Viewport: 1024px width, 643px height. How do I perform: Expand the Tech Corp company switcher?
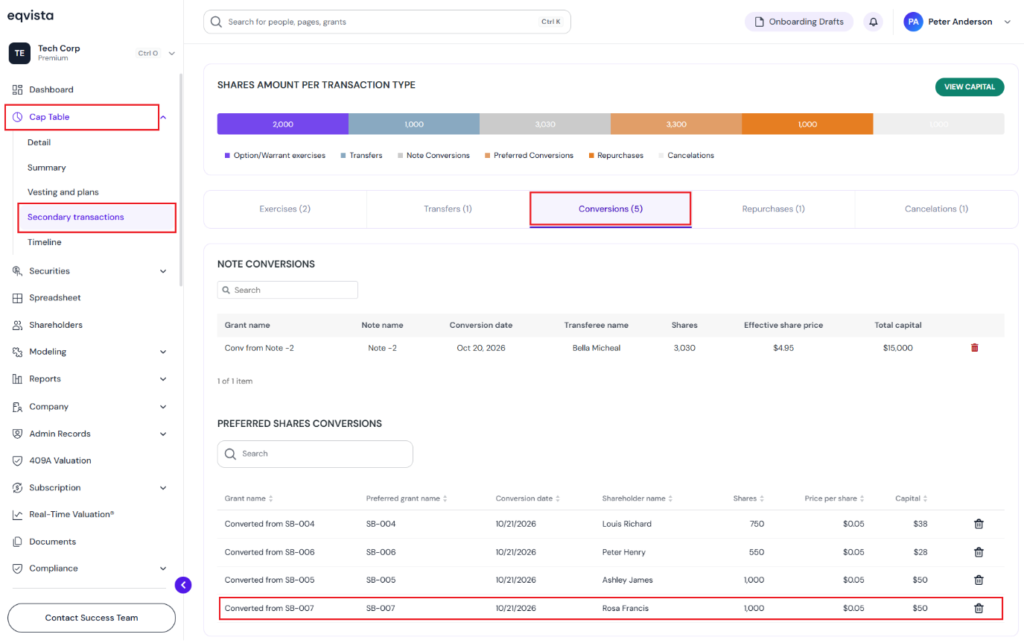pos(172,54)
